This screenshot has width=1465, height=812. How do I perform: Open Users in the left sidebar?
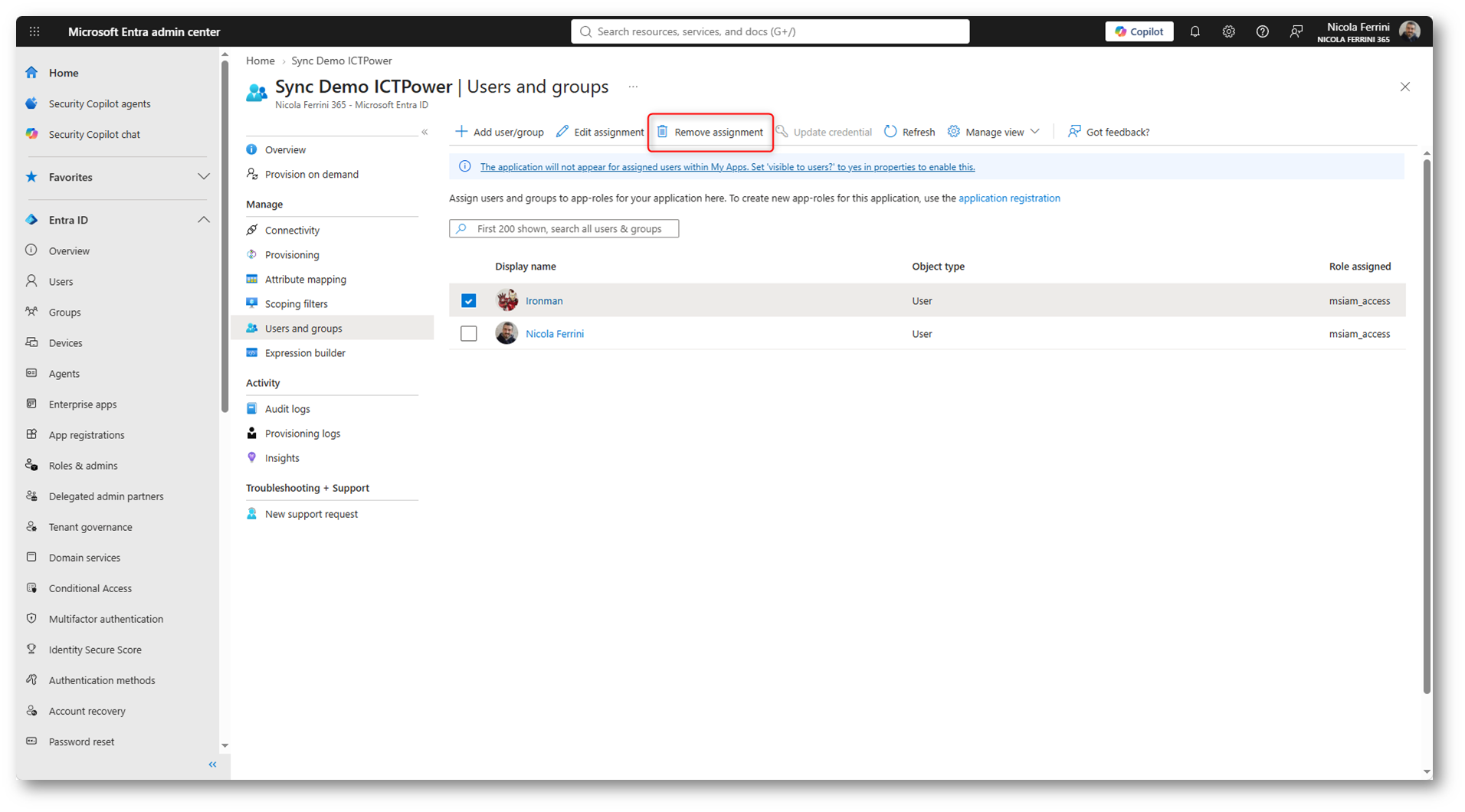pos(61,281)
